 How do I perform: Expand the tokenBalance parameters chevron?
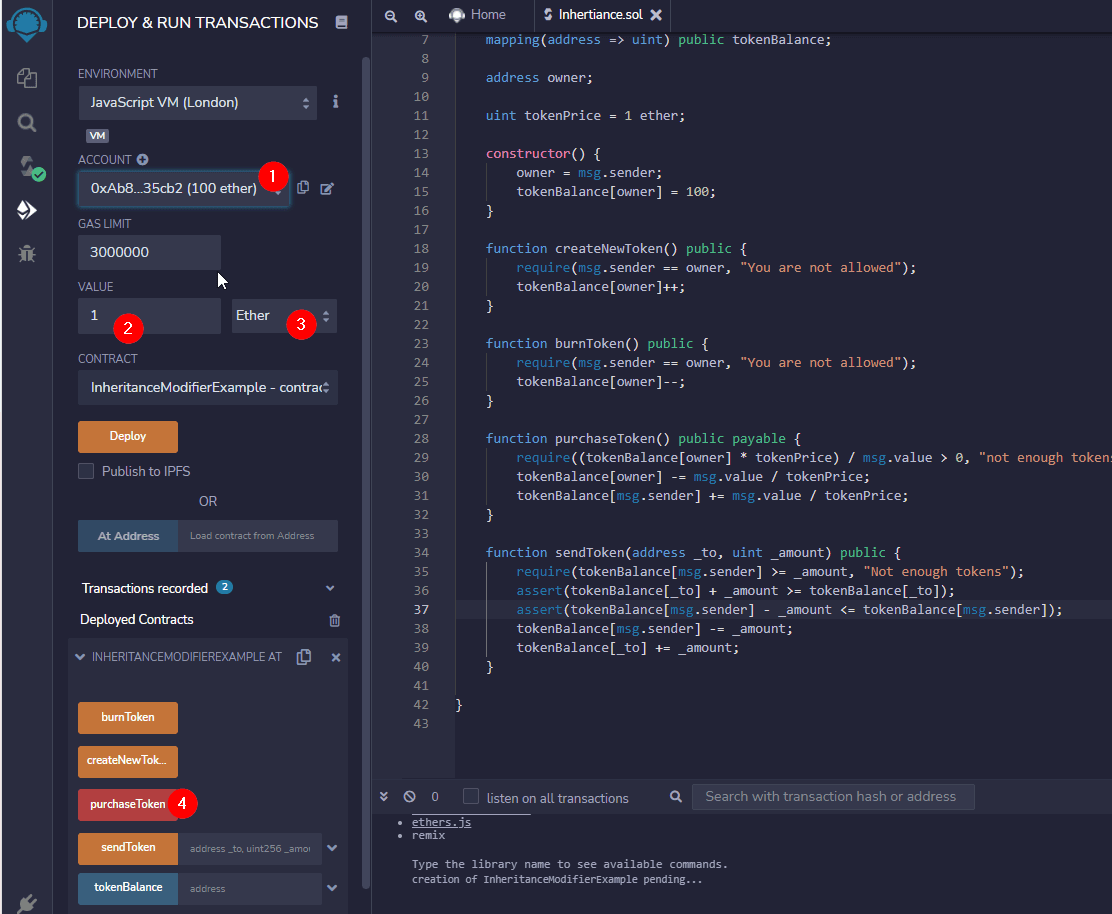point(332,888)
